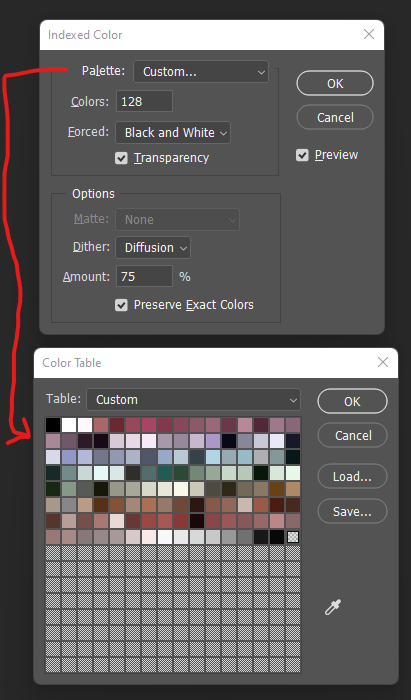Select the black swatch in first row
The width and height of the screenshot is (411, 700).
[53, 425]
